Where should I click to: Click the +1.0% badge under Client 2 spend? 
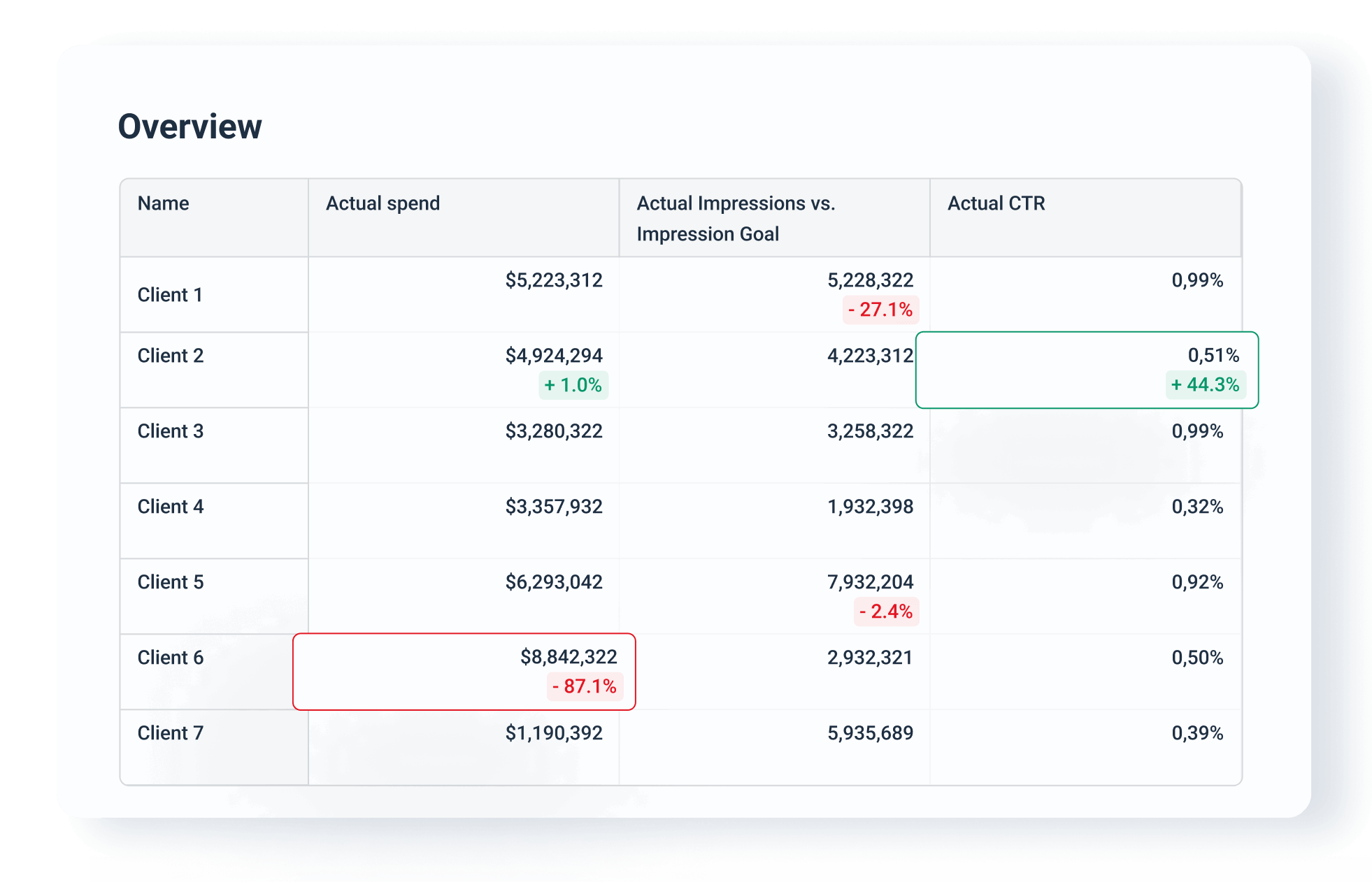coord(573,384)
